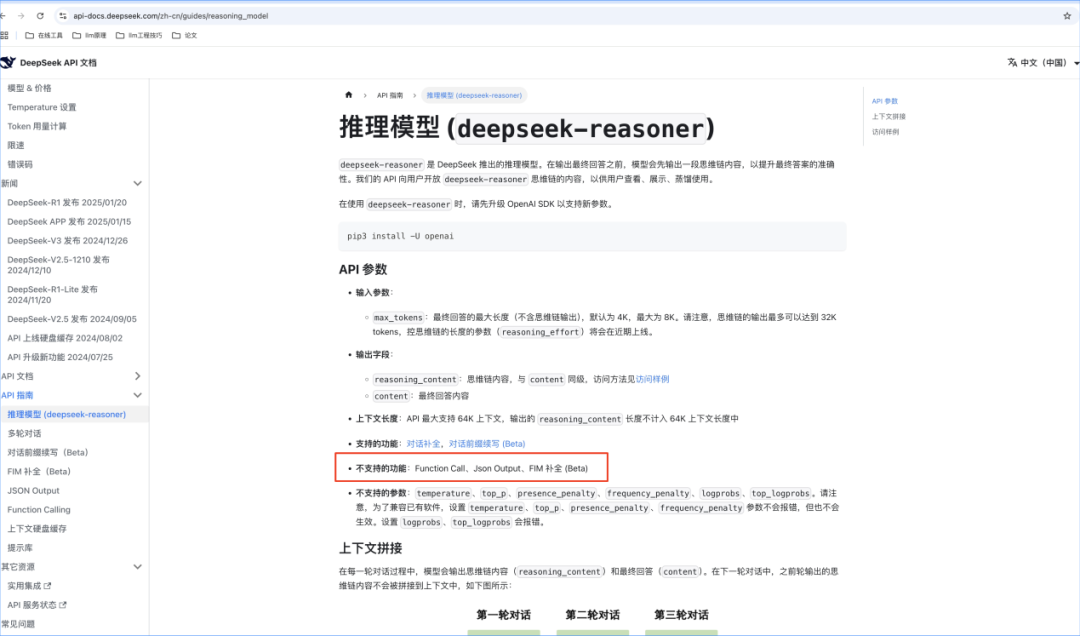Open DeepSeek-V2.5 发布 2024/09/05 news
Viewport: 1080px width, 636px height.
click(x=72, y=319)
